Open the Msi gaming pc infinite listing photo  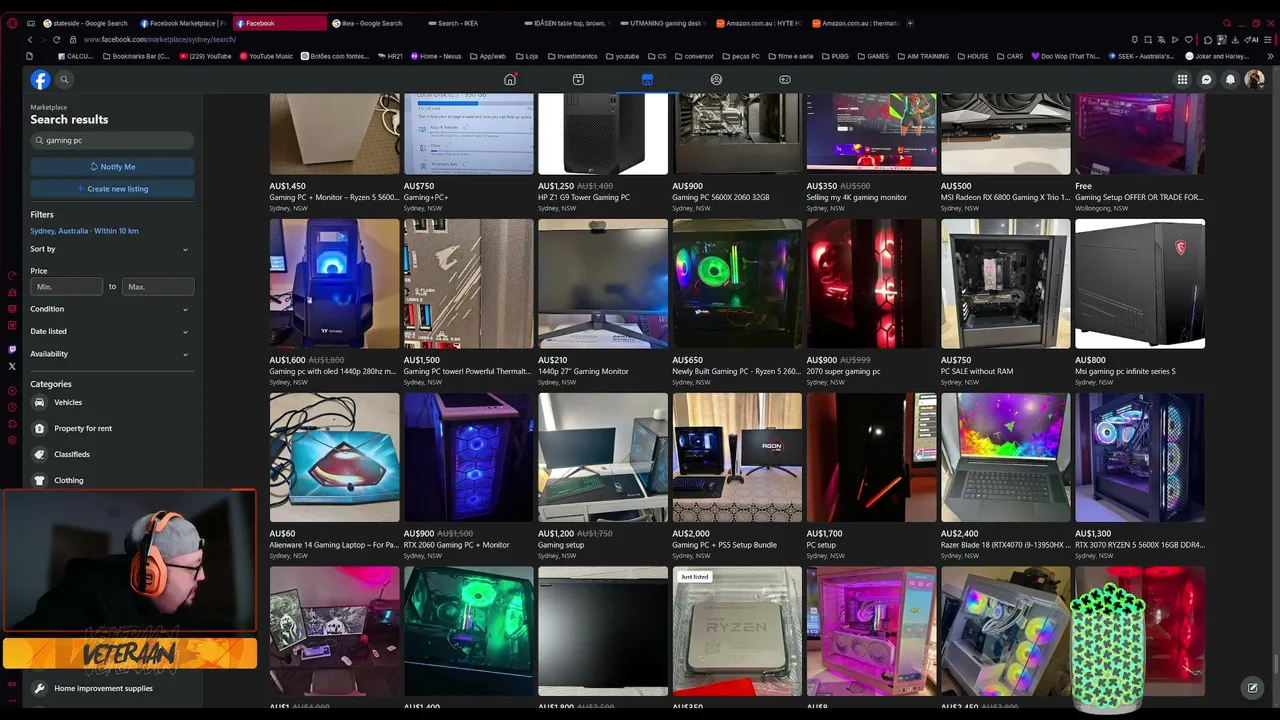click(1140, 284)
